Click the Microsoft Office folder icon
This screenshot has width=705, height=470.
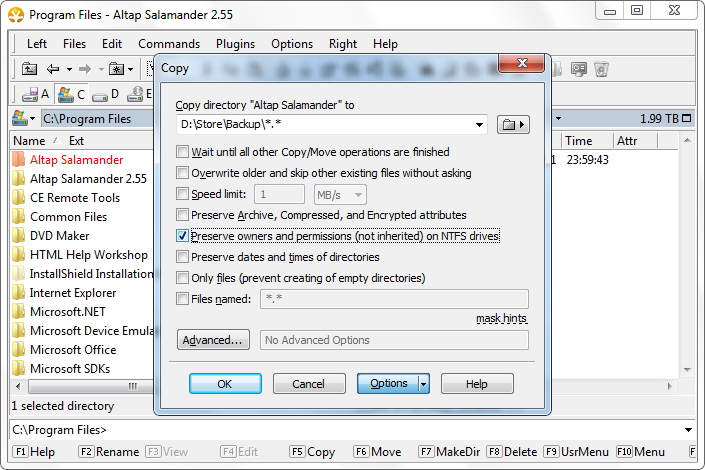pos(18,349)
